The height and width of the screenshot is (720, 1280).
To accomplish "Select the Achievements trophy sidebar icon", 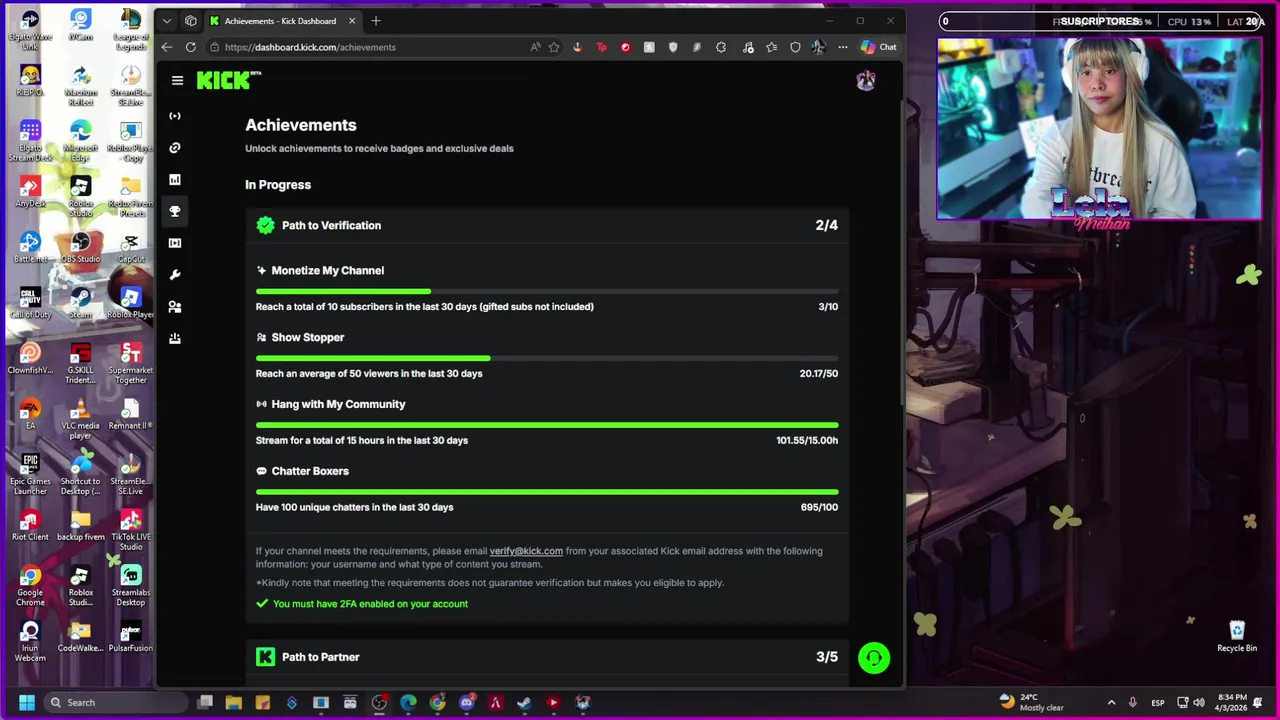I will 175,211.
